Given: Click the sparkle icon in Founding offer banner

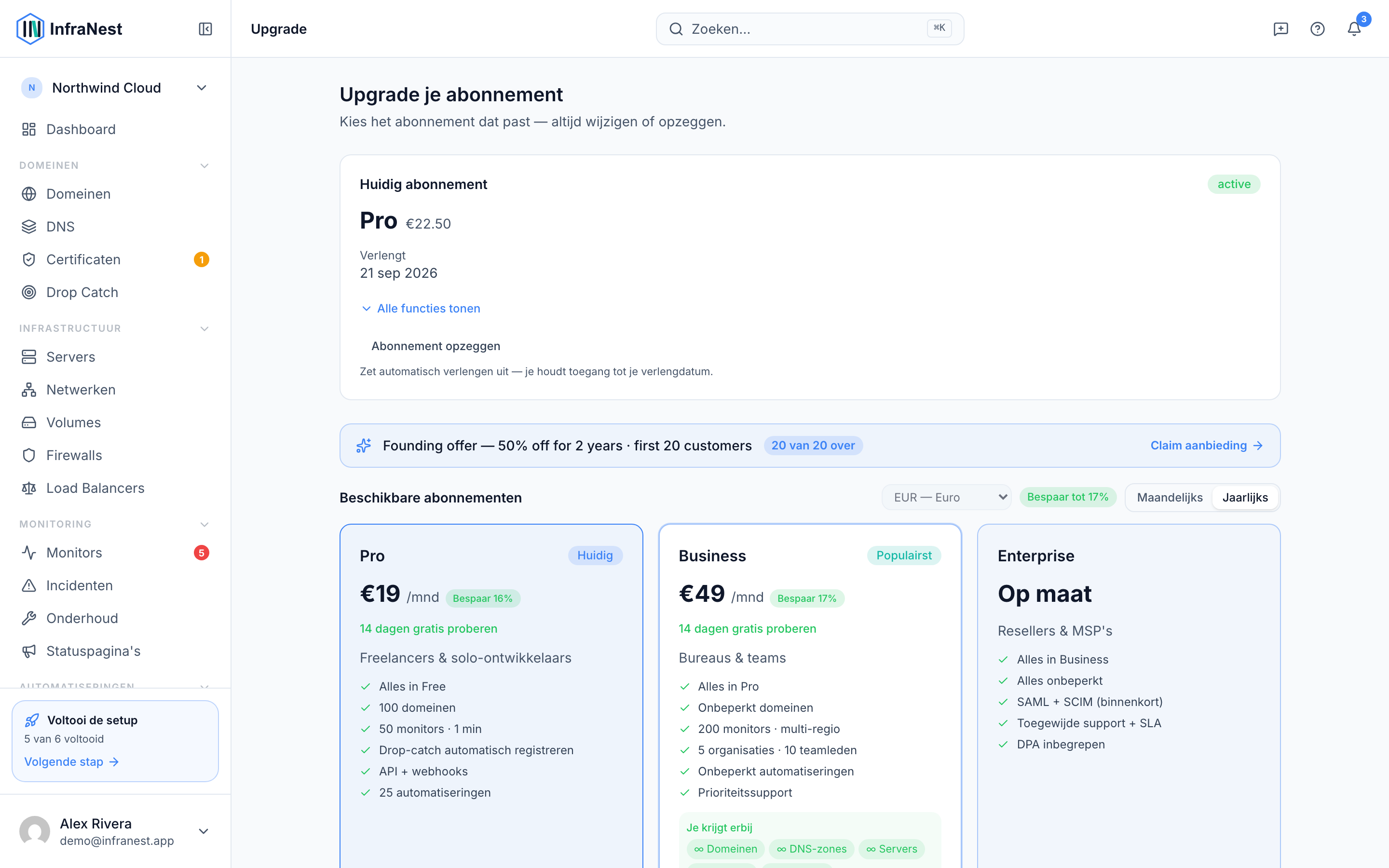Looking at the screenshot, I should (364, 446).
